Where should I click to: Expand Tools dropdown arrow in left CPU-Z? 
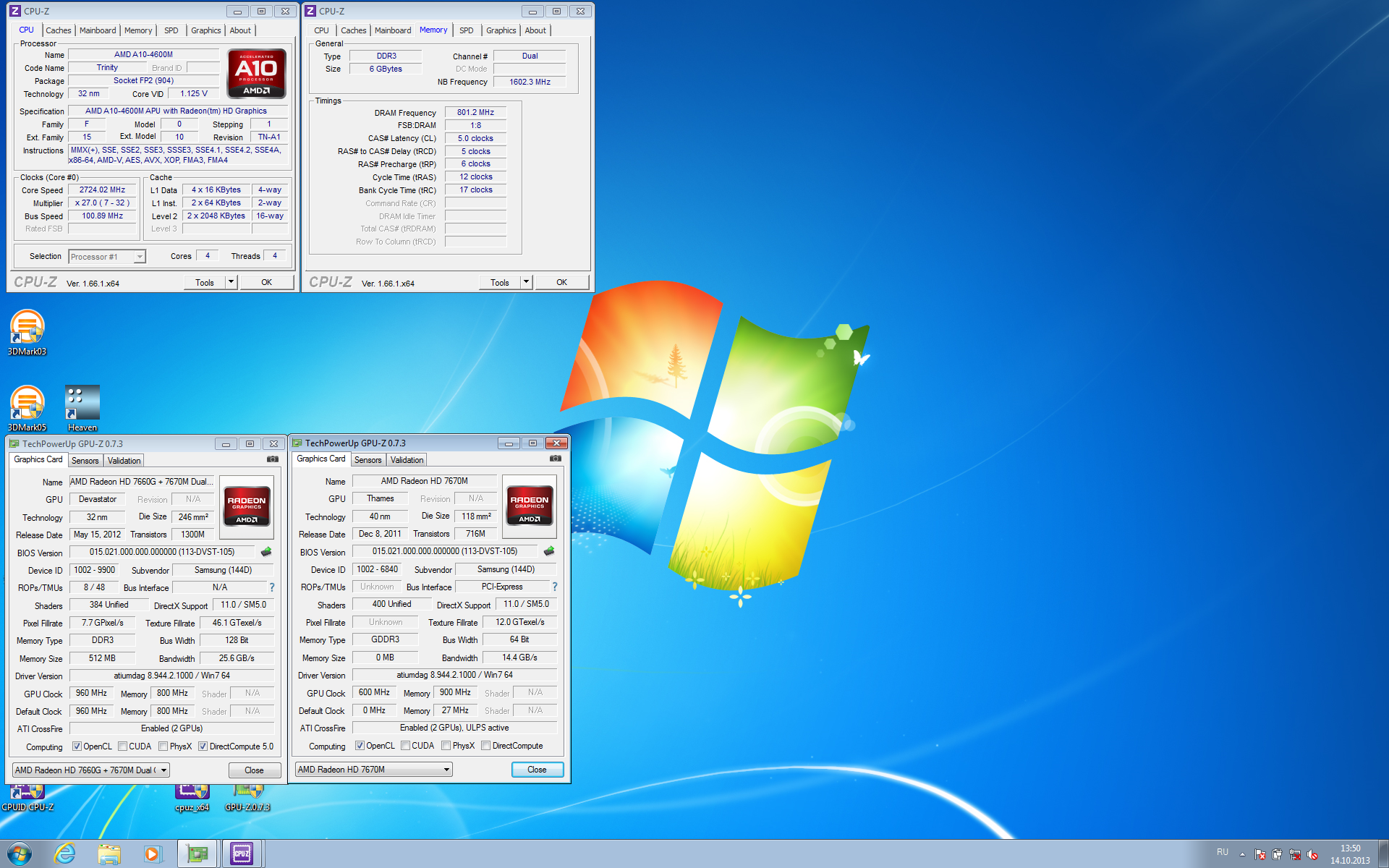[231, 282]
